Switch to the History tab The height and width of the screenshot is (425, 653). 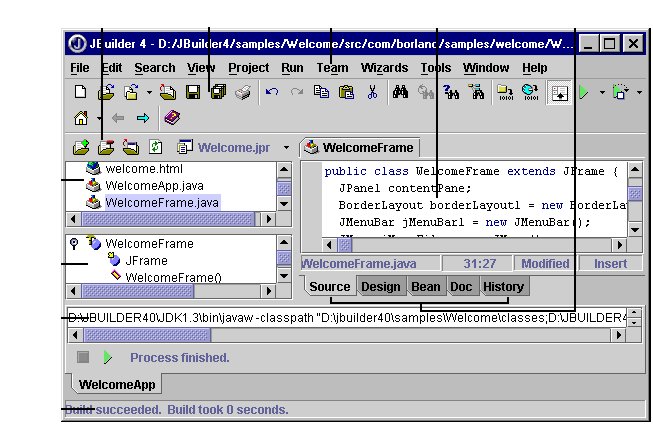click(x=503, y=287)
